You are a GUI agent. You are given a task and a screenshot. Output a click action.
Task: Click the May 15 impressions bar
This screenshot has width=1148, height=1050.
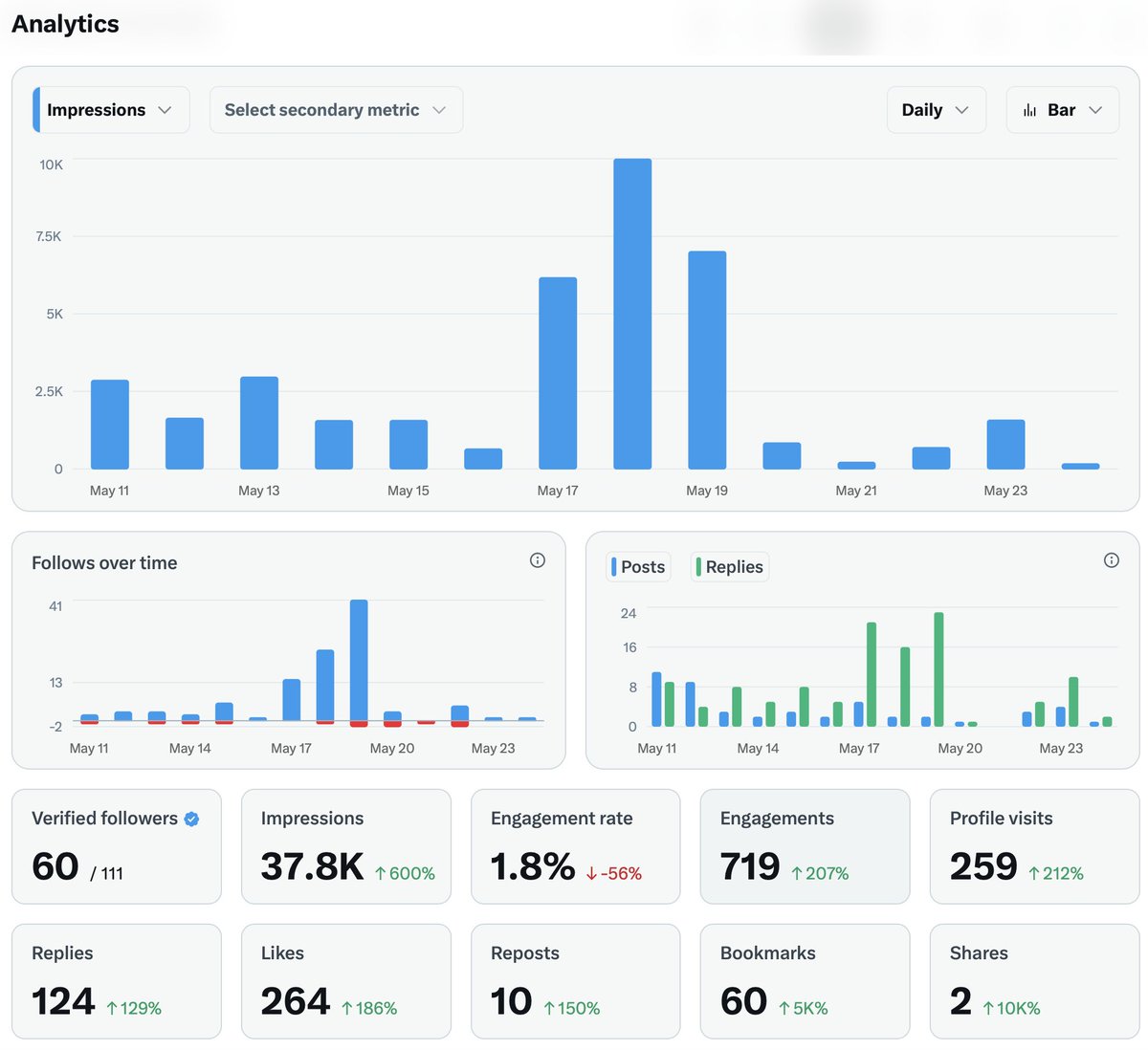(408, 445)
